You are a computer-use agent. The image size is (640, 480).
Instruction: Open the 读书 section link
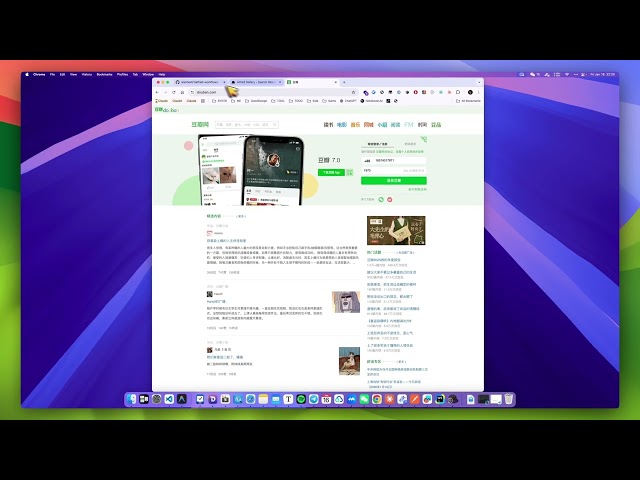pyautogui.click(x=328, y=124)
